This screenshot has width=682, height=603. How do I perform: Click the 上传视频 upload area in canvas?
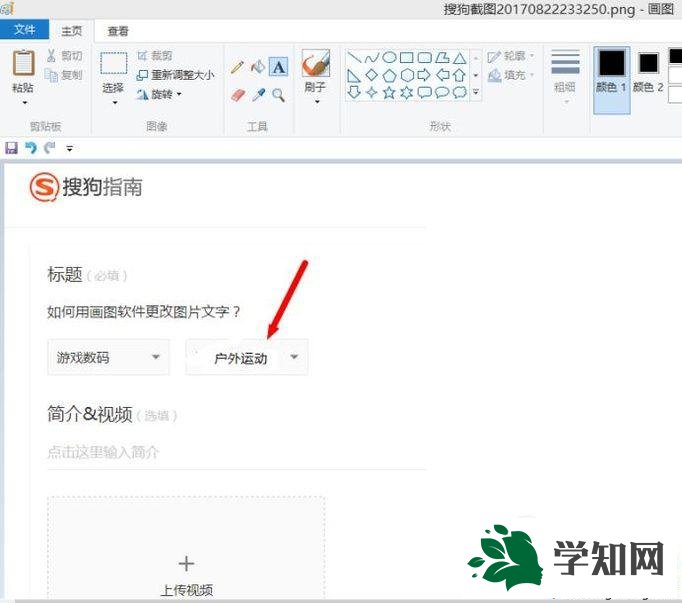click(x=186, y=548)
